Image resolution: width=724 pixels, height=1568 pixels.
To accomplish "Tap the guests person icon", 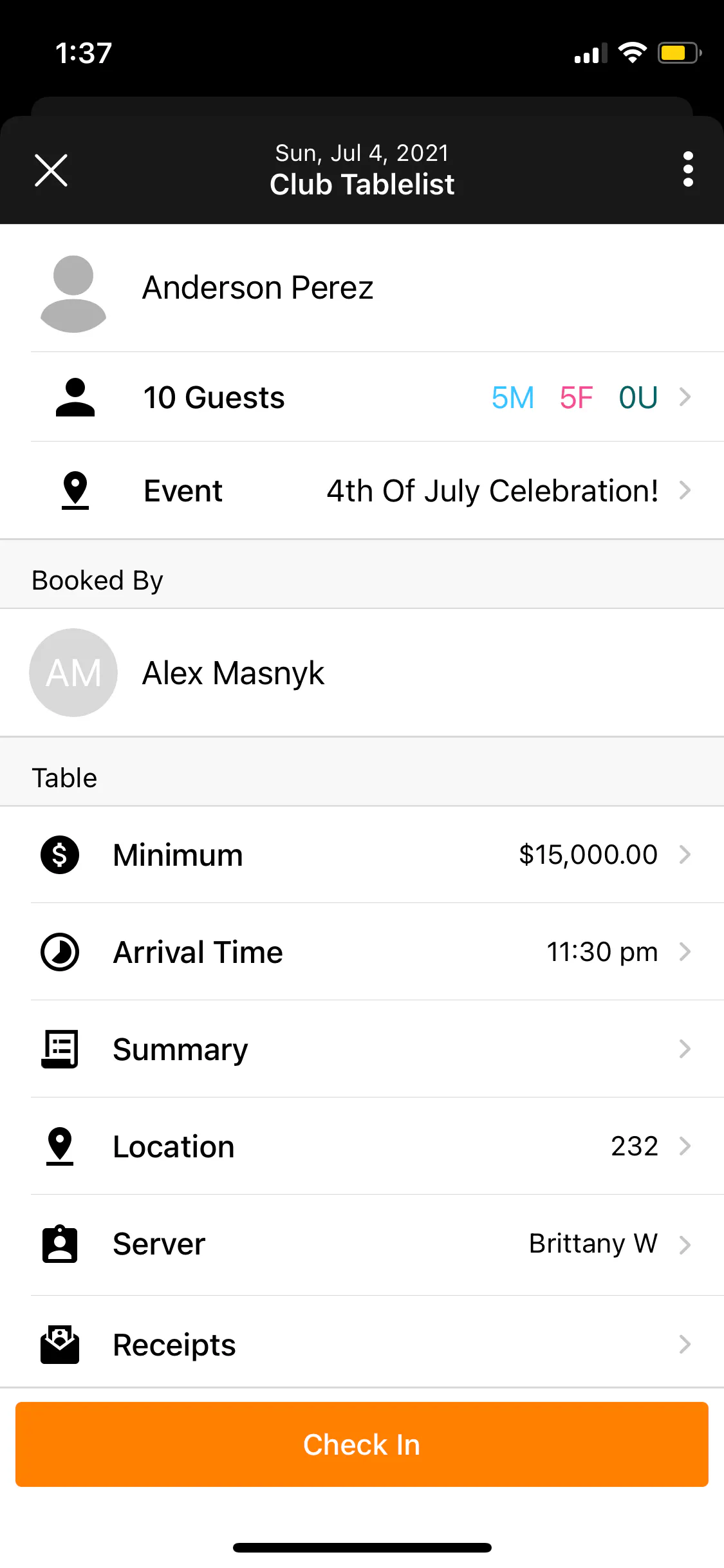I will click(75, 397).
